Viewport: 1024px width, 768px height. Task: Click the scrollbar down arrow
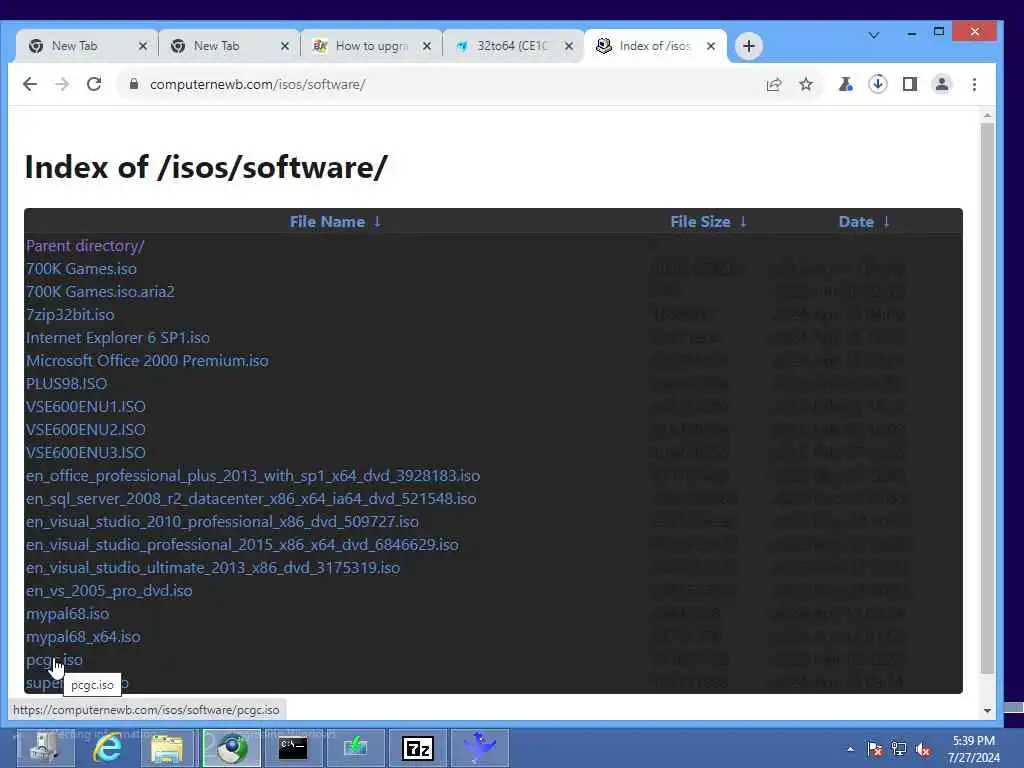987,710
